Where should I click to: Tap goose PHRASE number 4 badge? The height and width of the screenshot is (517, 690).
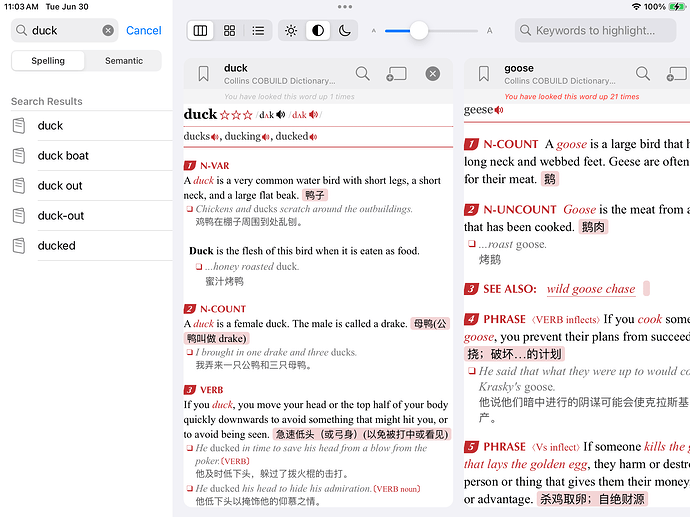click(471, 319)
